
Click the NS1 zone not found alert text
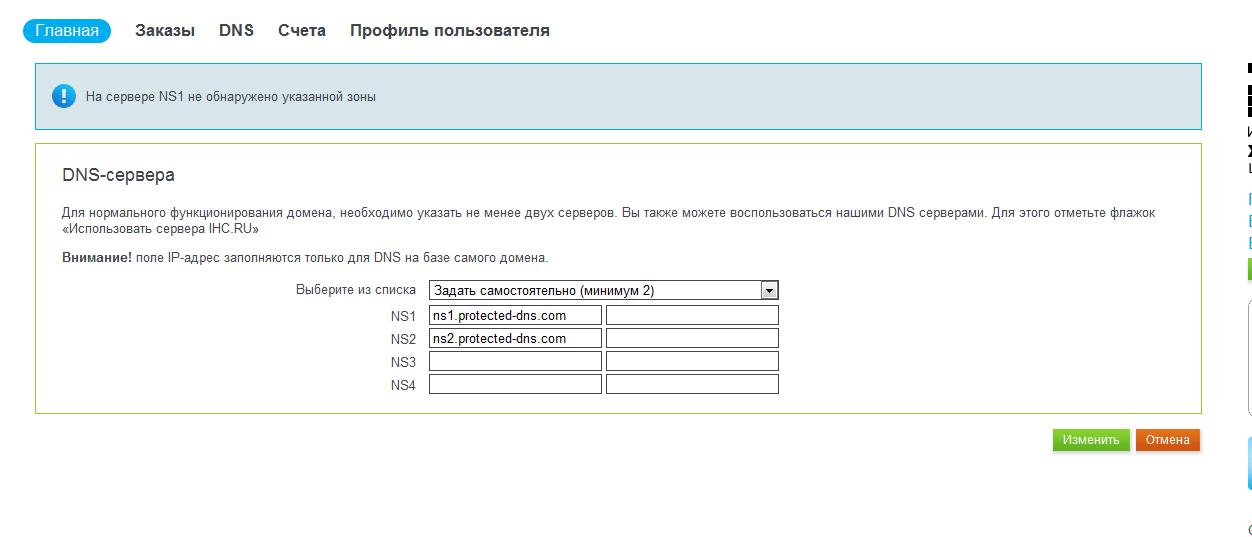pyautogui.click(x=231, y=97)
